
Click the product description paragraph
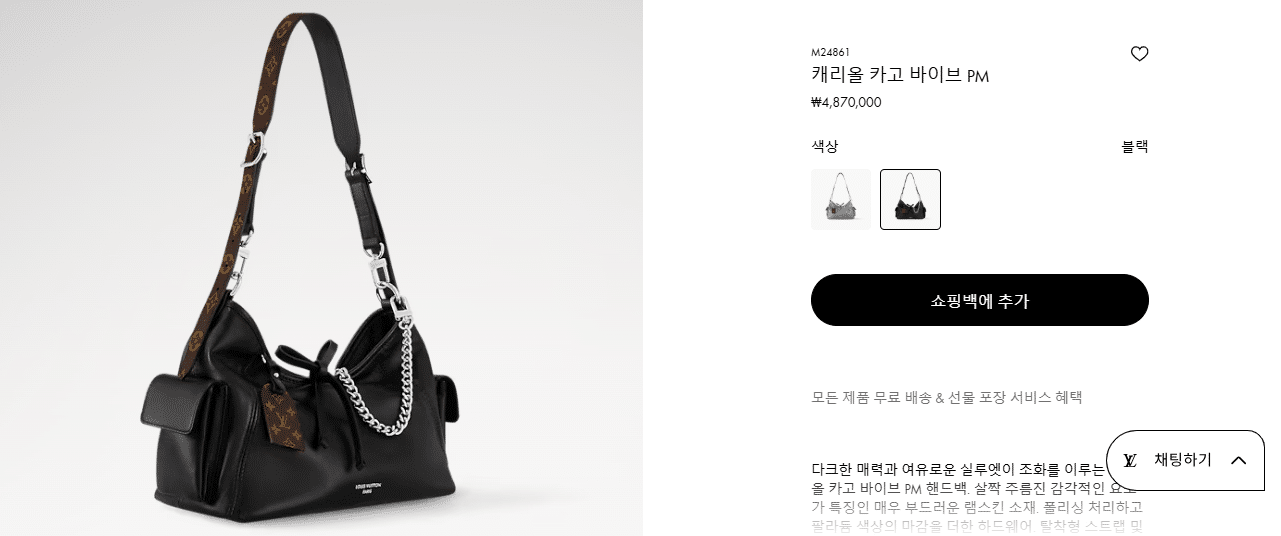point(977,498)
